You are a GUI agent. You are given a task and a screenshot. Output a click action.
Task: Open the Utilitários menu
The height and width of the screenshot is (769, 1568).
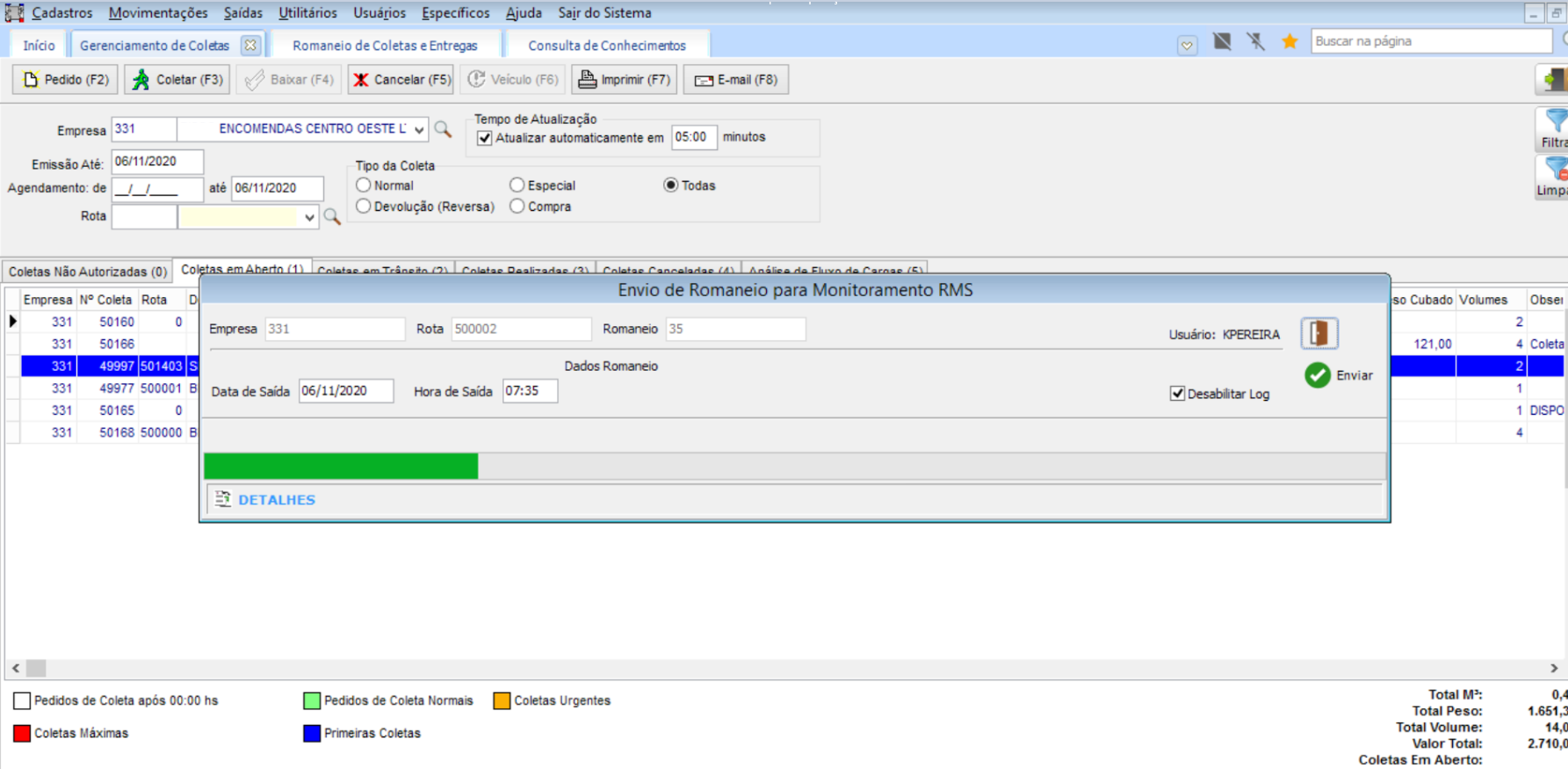tap(307, 13)
